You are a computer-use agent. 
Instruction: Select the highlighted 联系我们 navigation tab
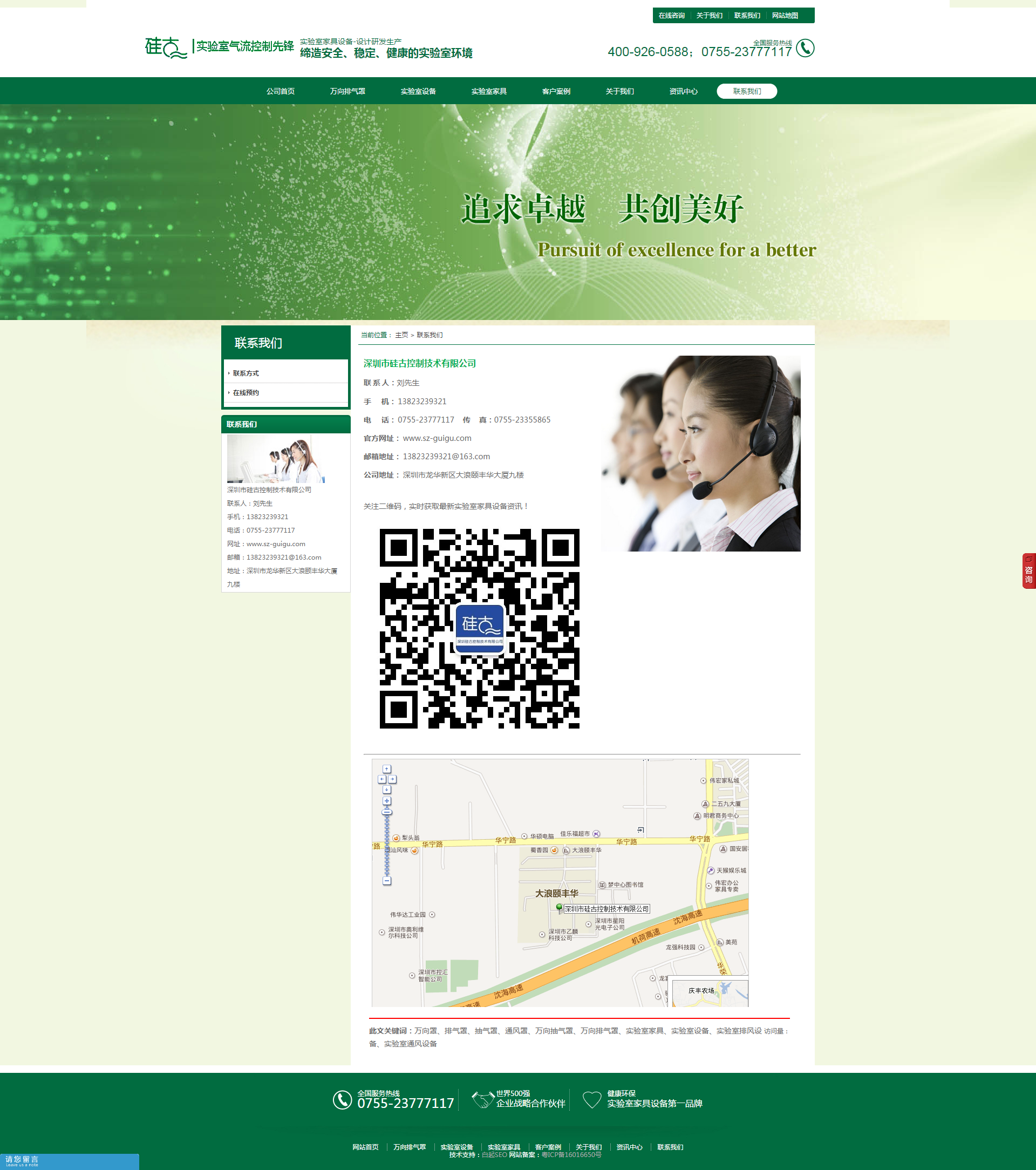click(747, 91)
